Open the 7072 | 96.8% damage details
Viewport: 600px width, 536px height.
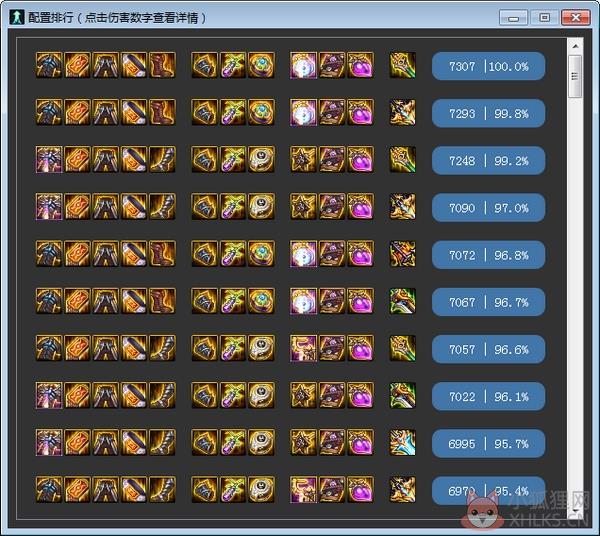(x=488, y=255)
